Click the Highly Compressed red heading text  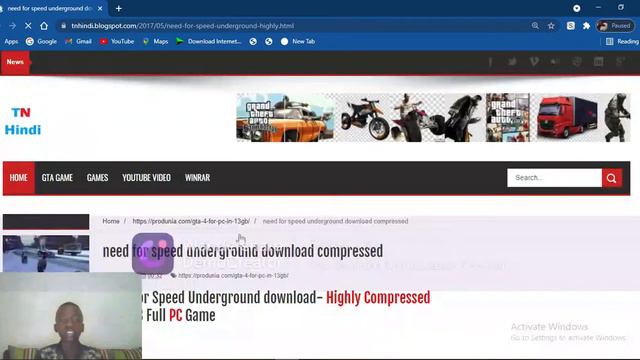(x=378, y=298)
